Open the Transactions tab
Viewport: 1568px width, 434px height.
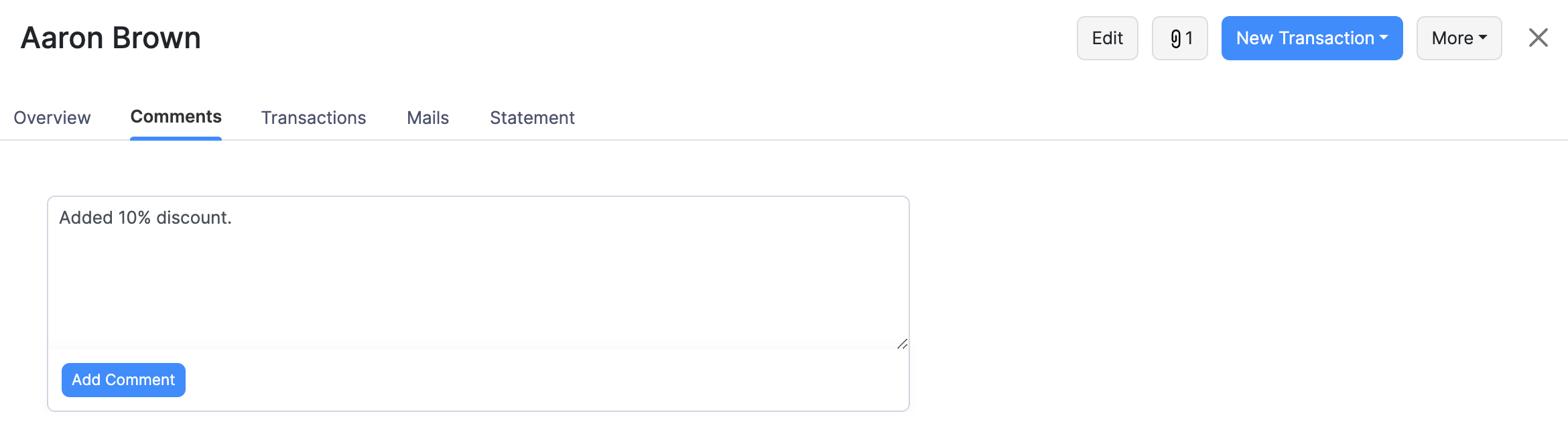313,118
